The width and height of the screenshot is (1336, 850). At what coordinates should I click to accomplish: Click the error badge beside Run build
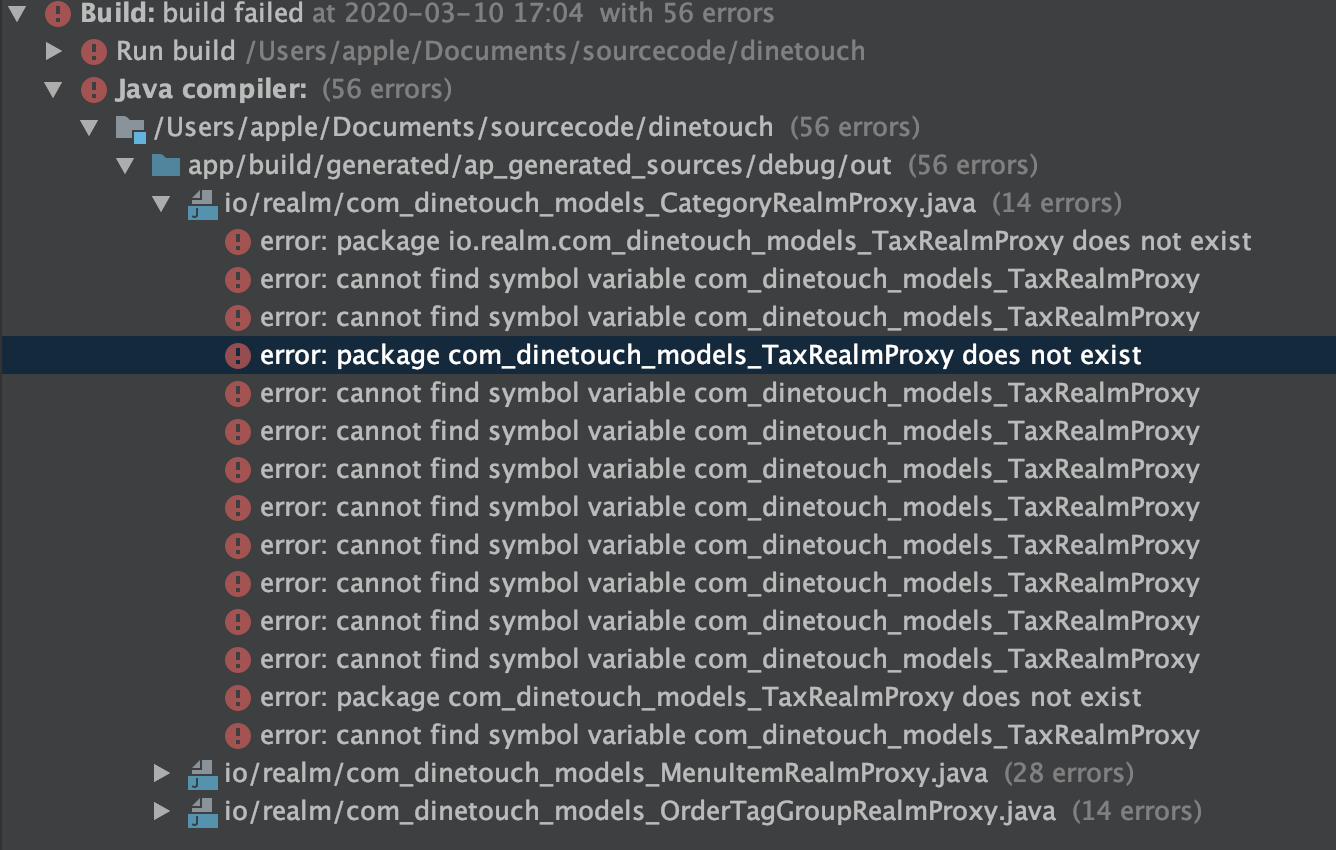[x=92, y=51]
